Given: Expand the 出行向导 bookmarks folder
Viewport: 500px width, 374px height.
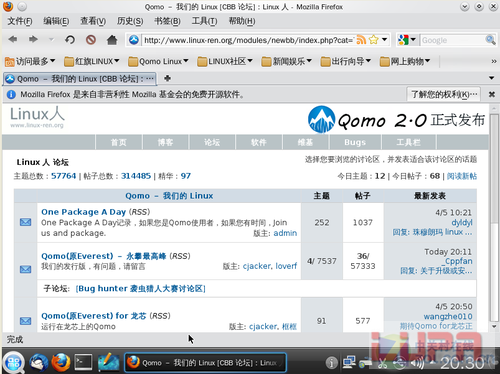Looking at the screenshot, I should tap(346, 61).
